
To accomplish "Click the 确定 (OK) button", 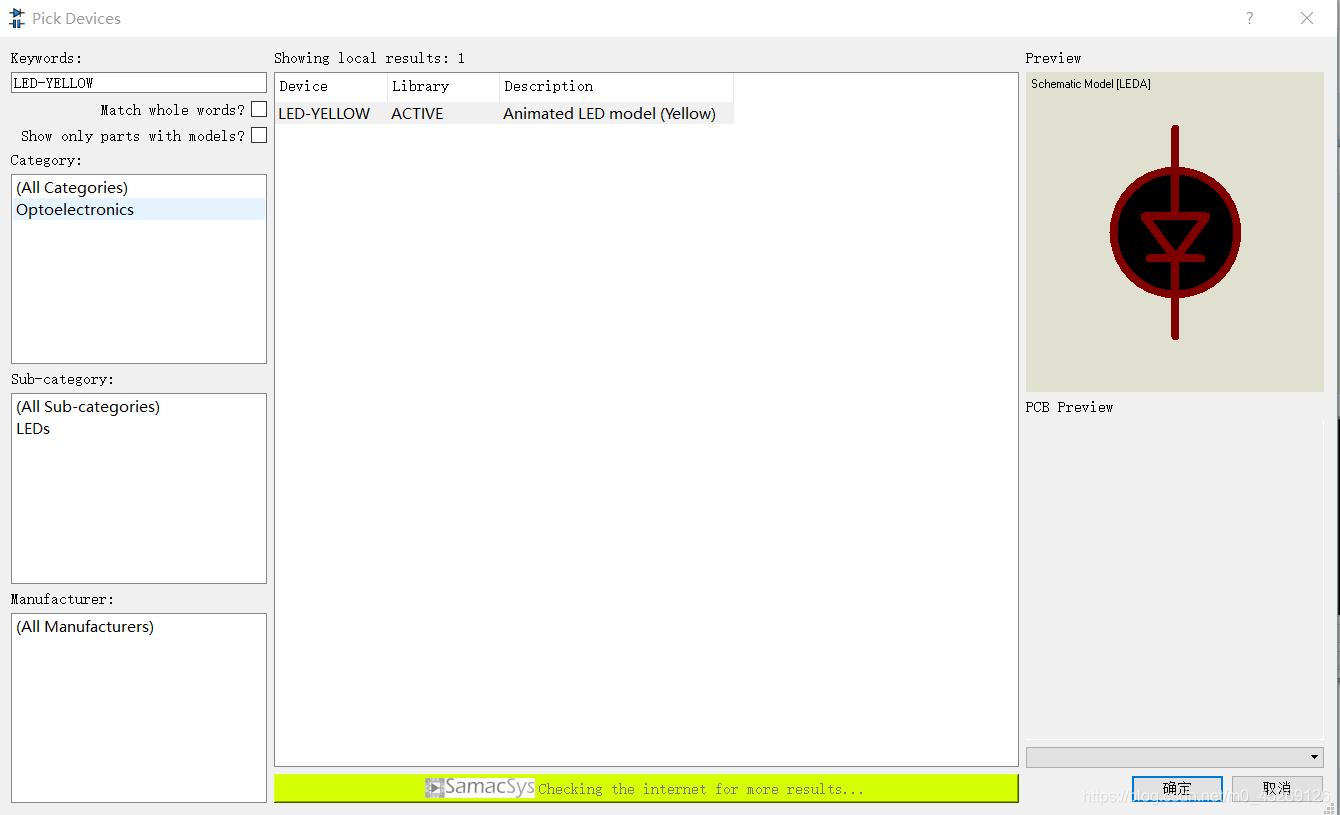I will [1177, 788].
